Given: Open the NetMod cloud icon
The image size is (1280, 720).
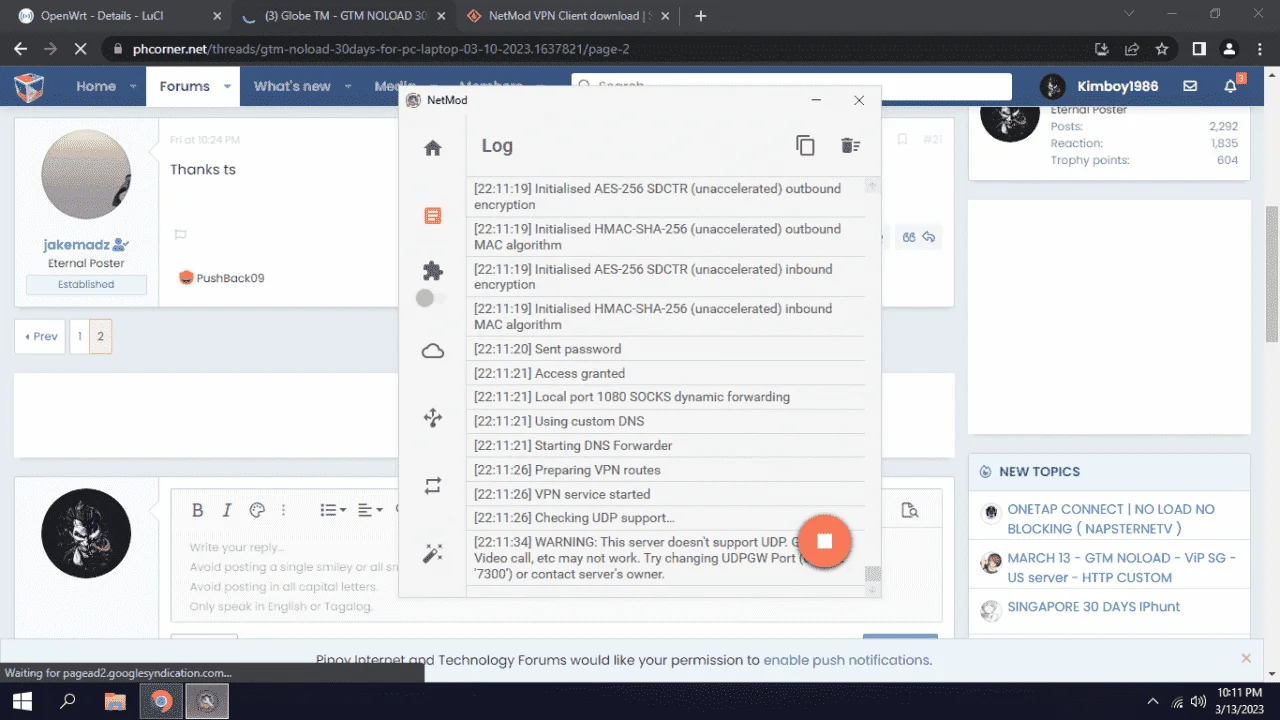Looking at the screenshot, I should (x=433, y=351).
